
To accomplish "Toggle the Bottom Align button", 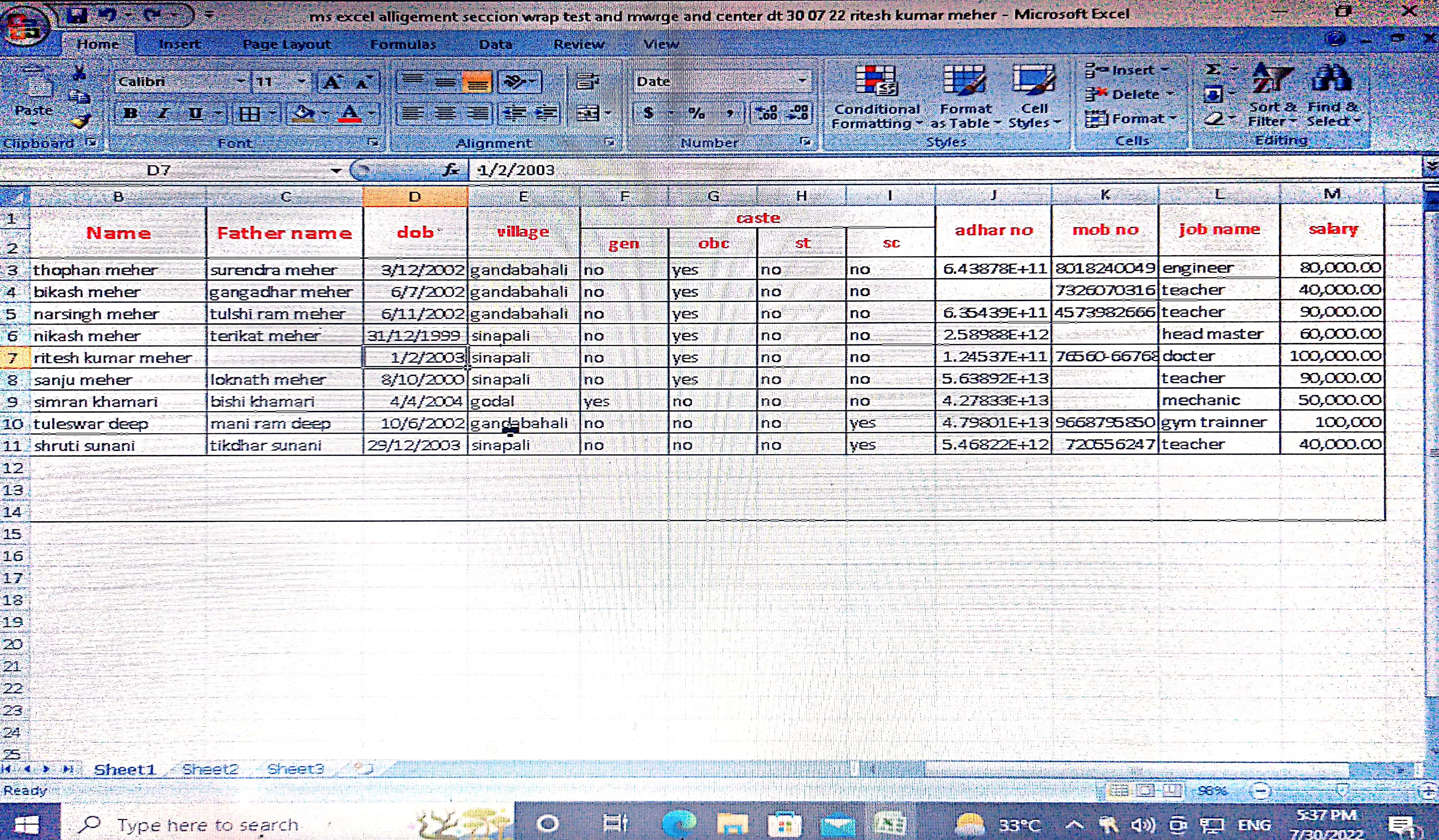I will [x=477, y=82].
